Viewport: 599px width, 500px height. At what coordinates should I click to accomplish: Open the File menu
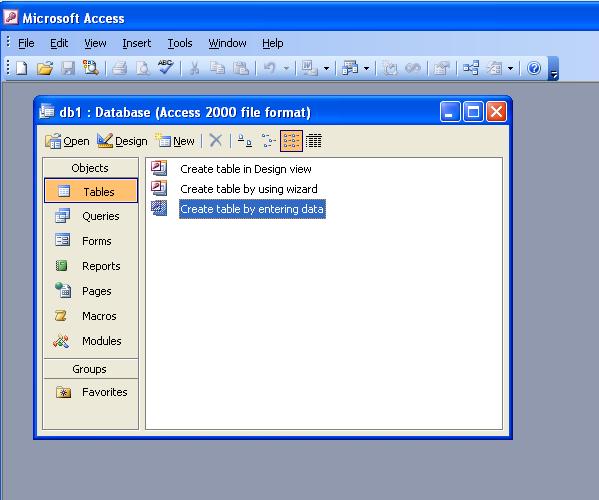tap(26, 44)
